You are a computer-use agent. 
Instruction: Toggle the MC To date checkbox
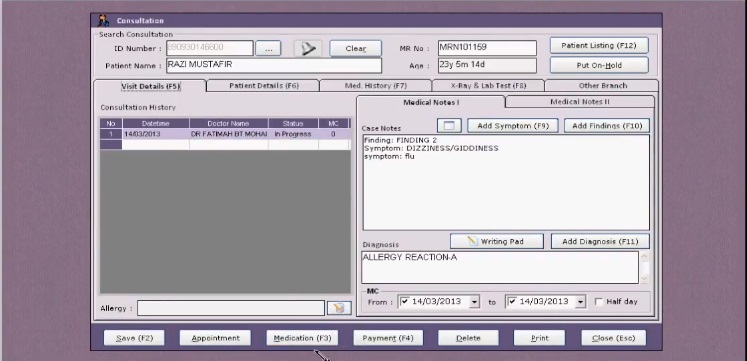pyautogui.click(x=512, y=301)
